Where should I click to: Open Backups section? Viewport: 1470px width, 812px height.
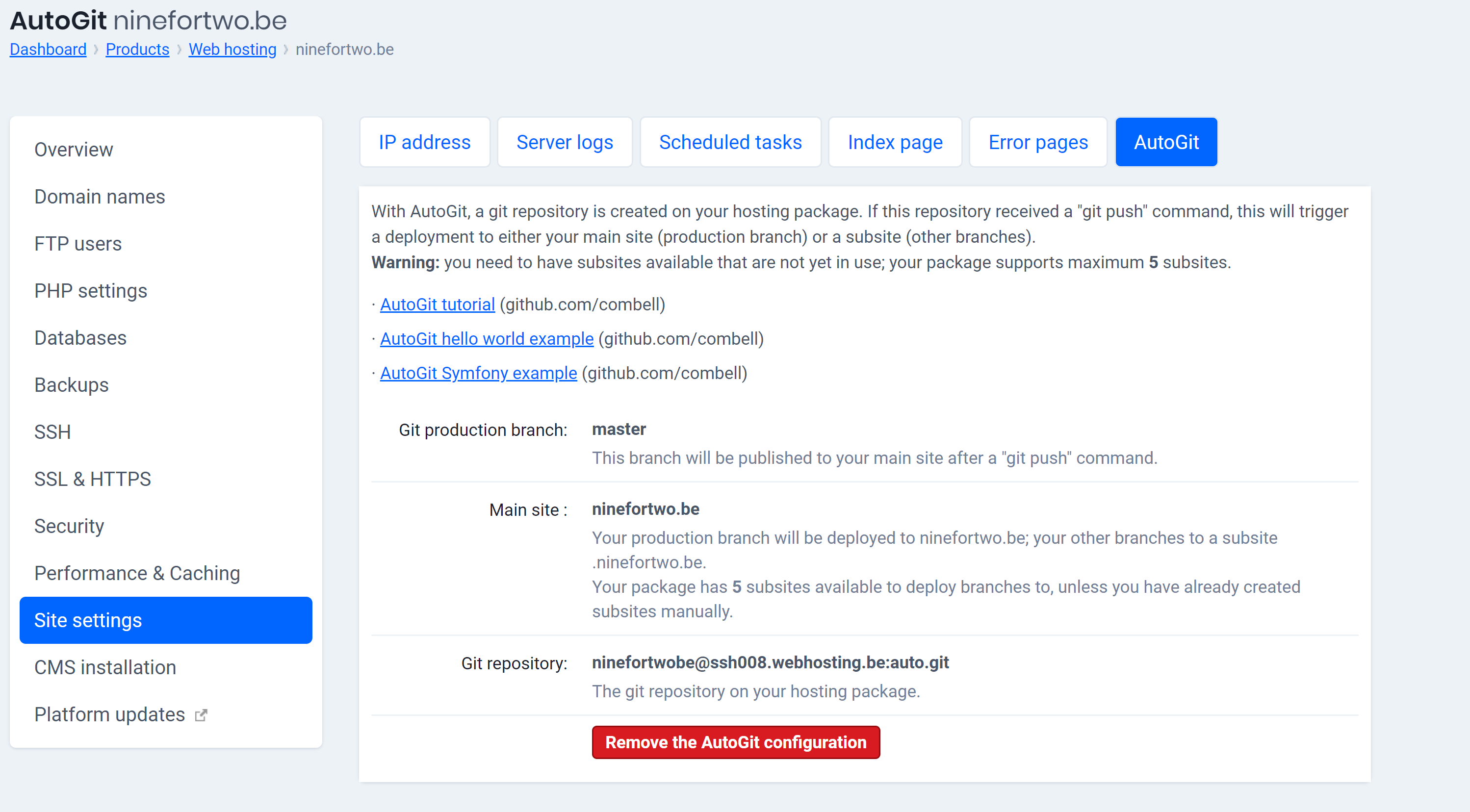(x=165, y=385)
